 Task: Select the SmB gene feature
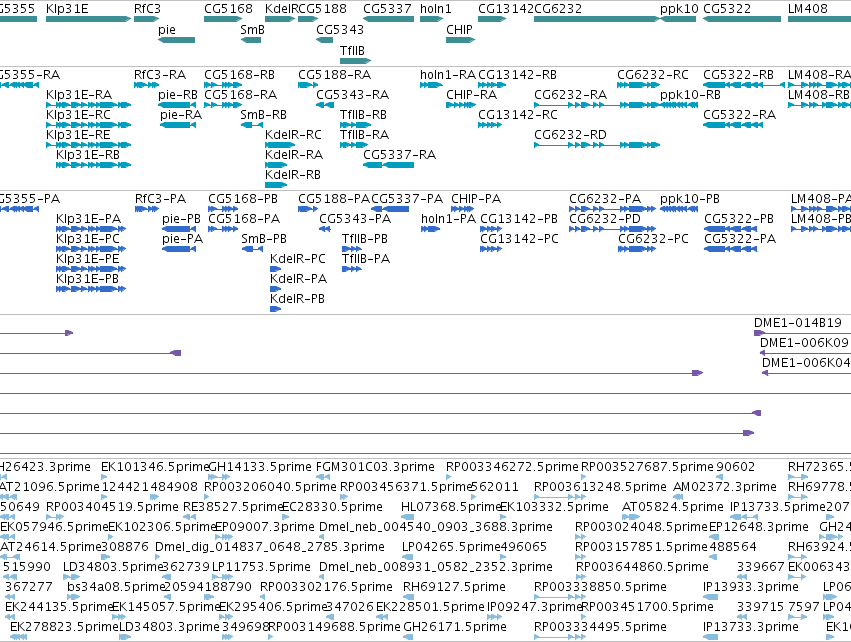pyautogui.click(x=251, y=40)
